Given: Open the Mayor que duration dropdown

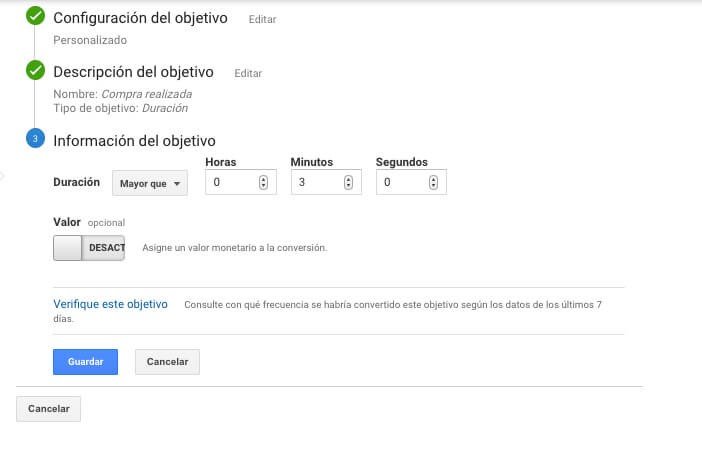Looking at the screenshot, I should [150, 184].
